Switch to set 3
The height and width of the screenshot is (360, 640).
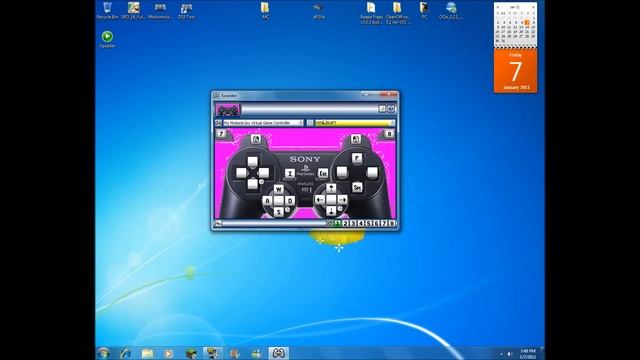click(353, 223)
